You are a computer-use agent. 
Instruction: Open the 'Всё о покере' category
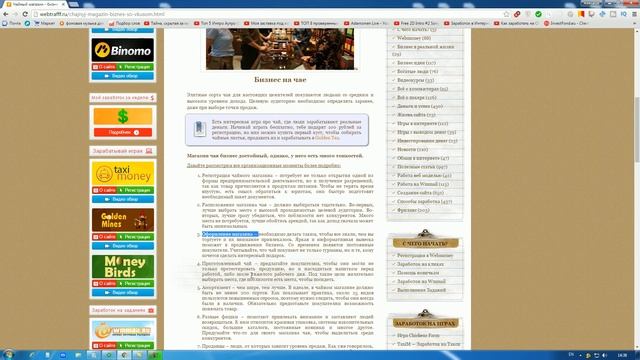pos(417,98)
